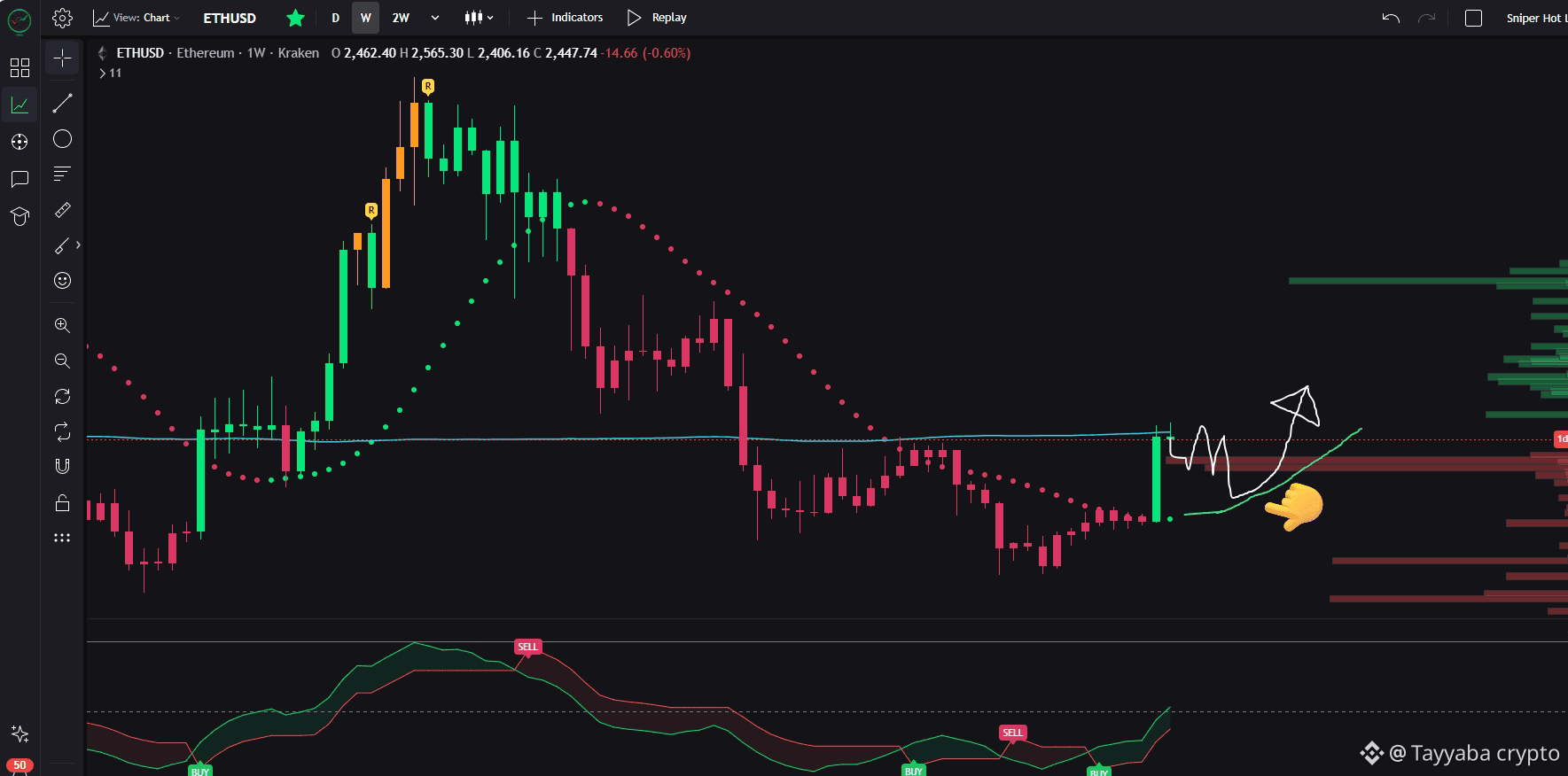The width and height of the screenshot is (1568, 776).
Task: Open the Indicators panel
Action: [565, 18]
